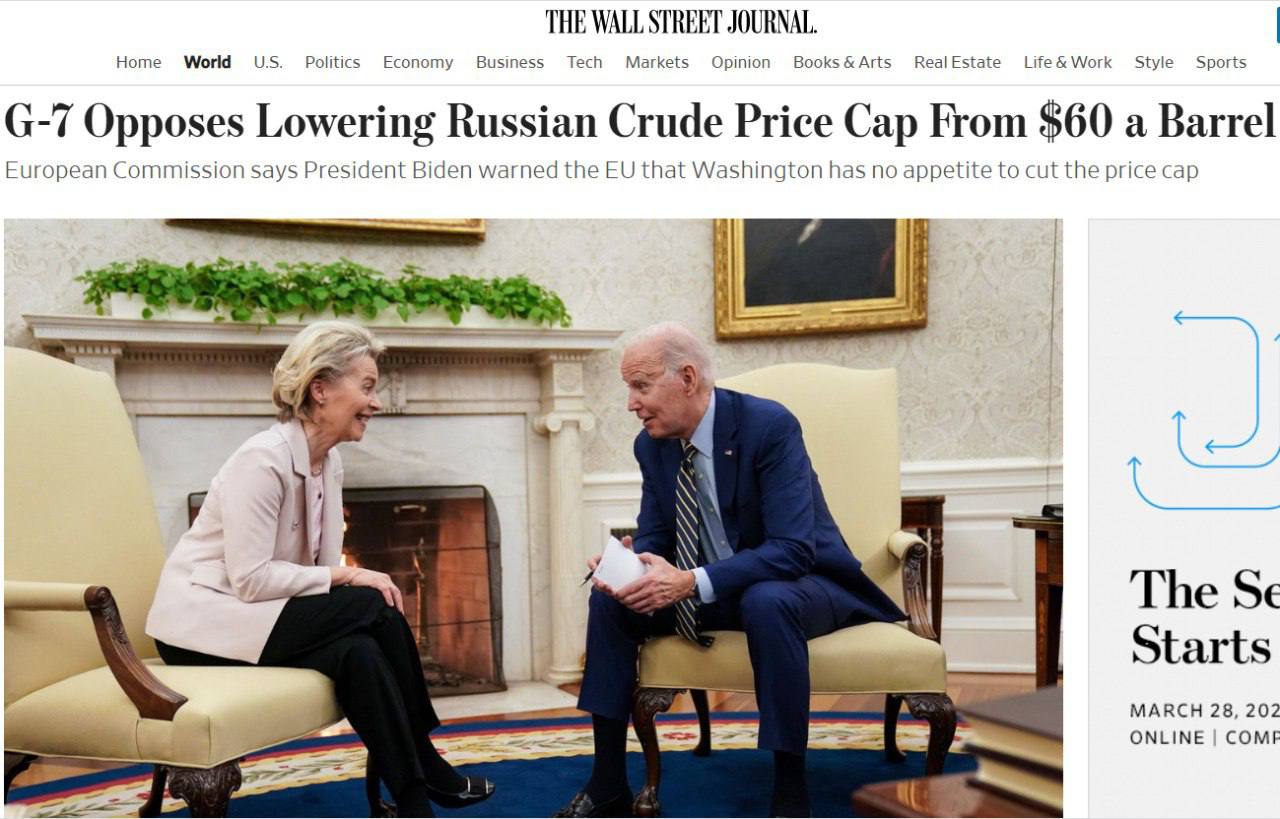This screenshot has height=819, width=1280.
Task: Click the article subheadline about President Biden
Action: [601, 170]
